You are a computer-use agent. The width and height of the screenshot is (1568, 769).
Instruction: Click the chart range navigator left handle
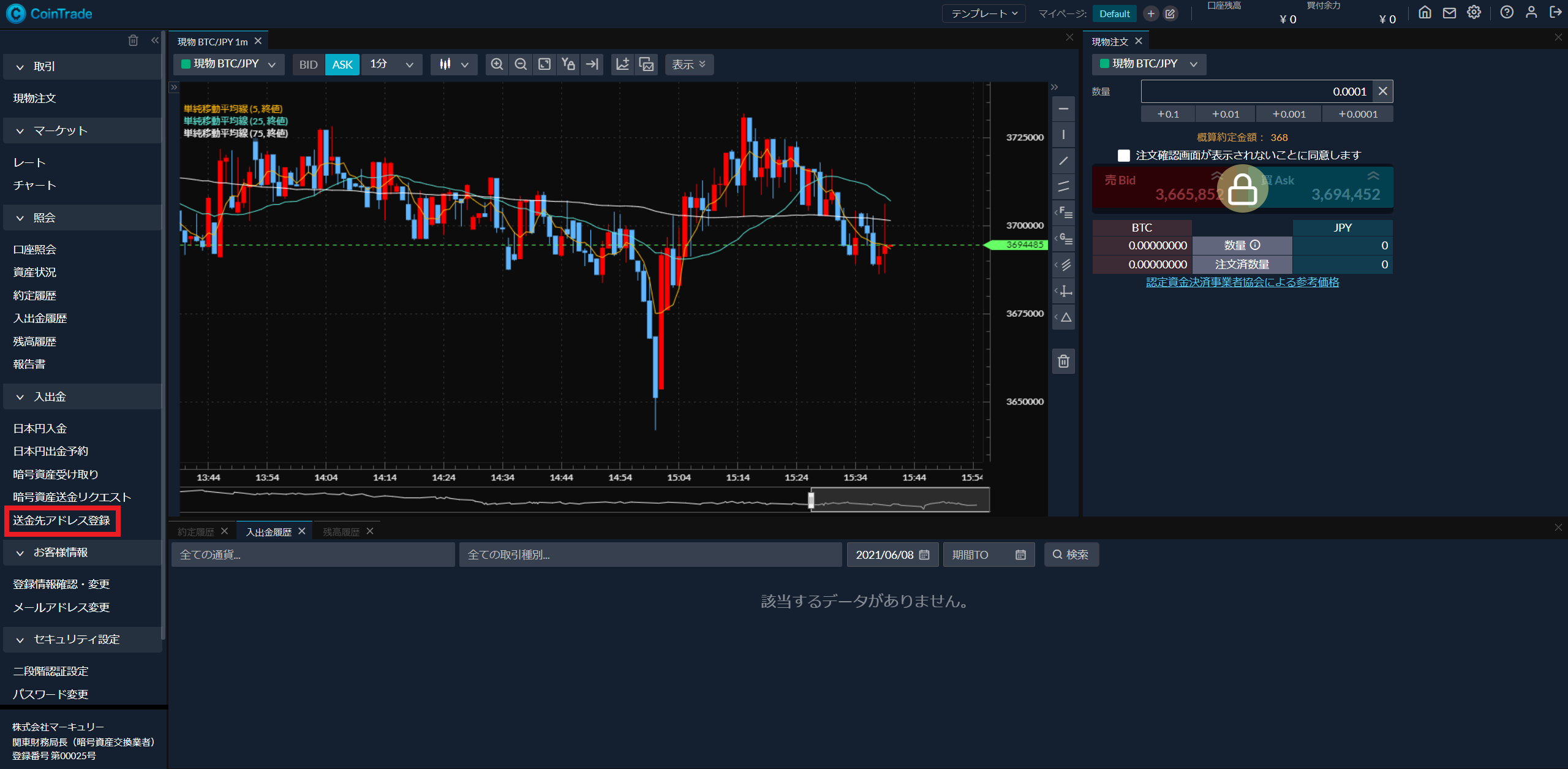coord(811,501)
